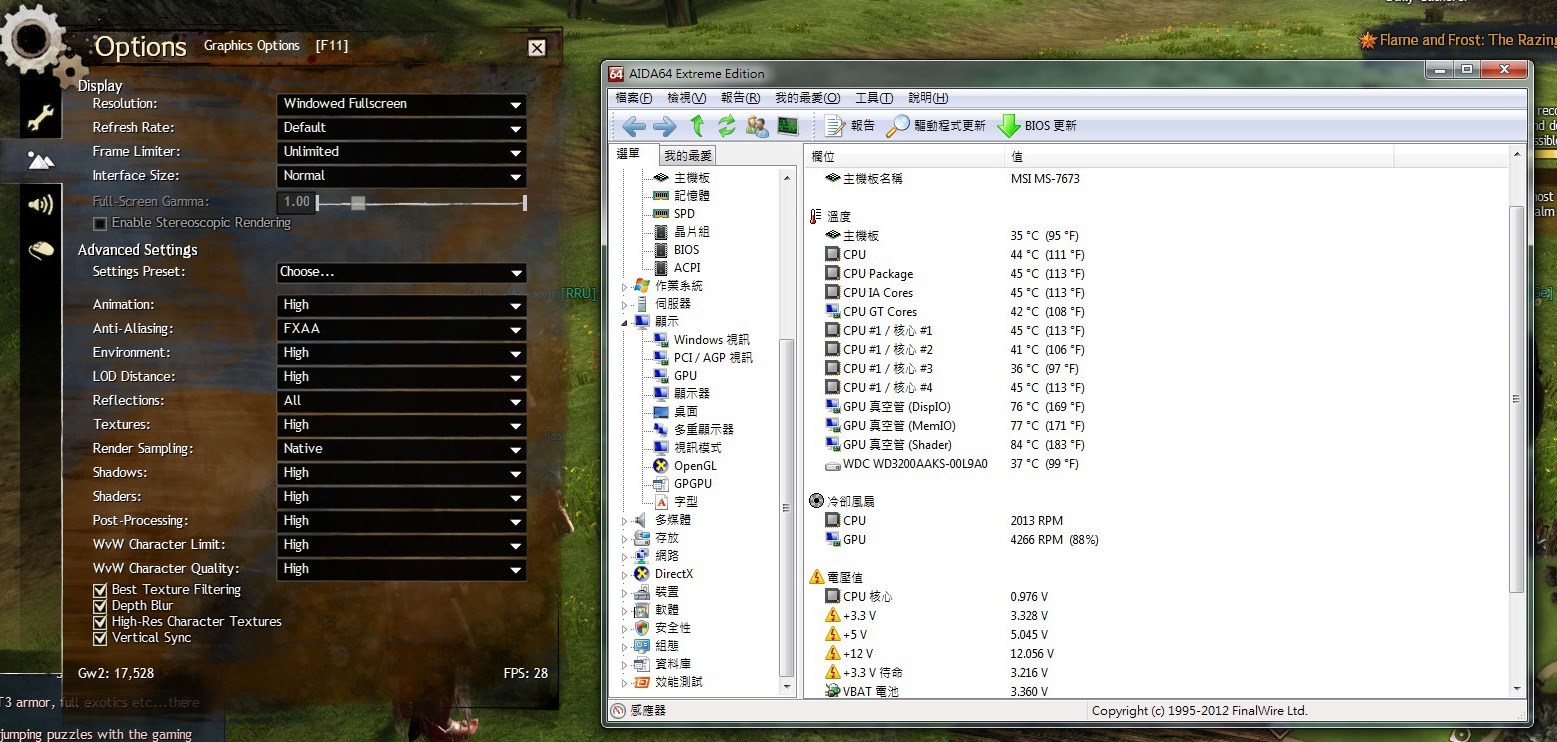This screenshot has width=1557, height=742.
Task: Open the 我的最愛(O) menu
Action: 807,98
